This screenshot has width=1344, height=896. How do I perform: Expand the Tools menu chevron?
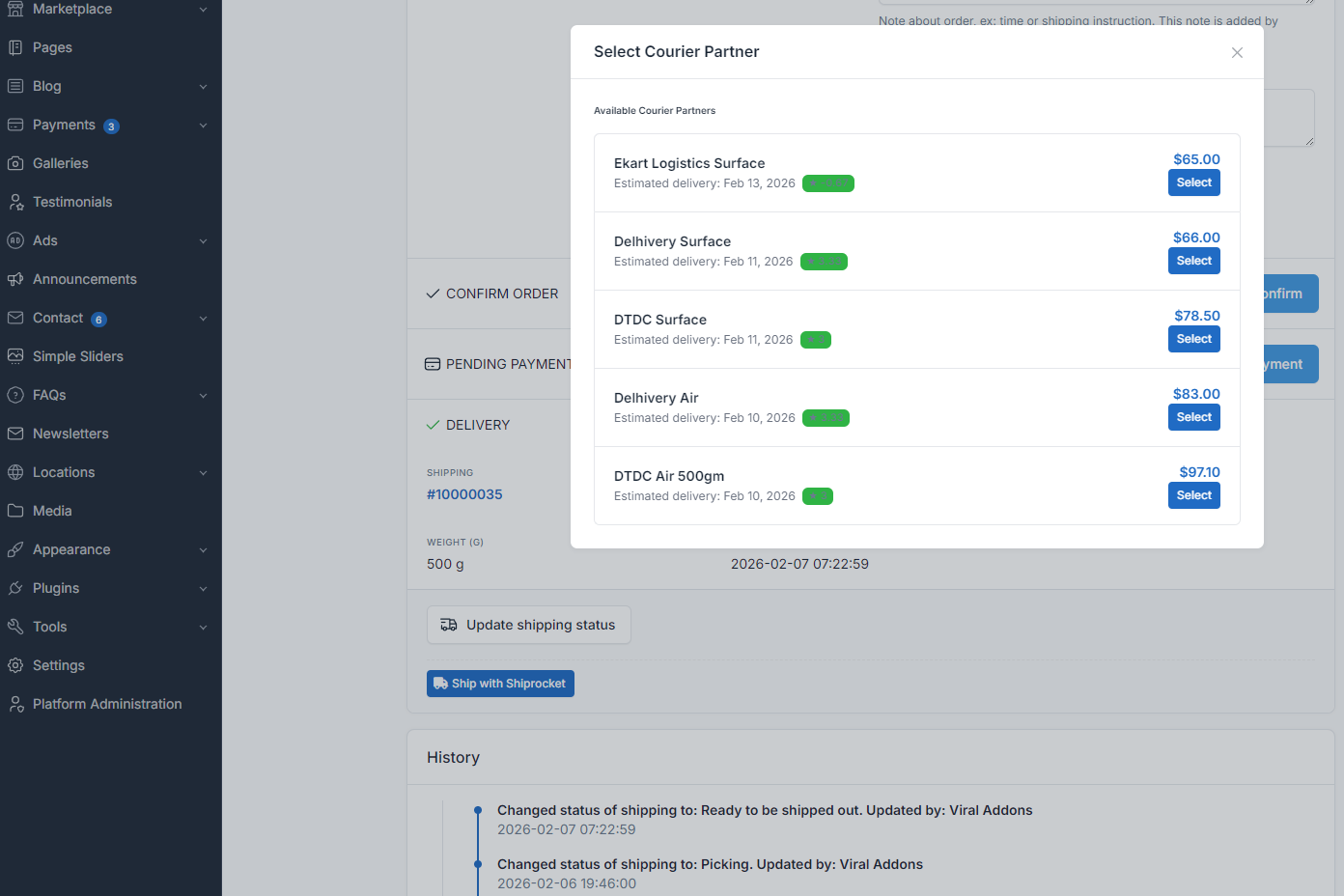203,628
